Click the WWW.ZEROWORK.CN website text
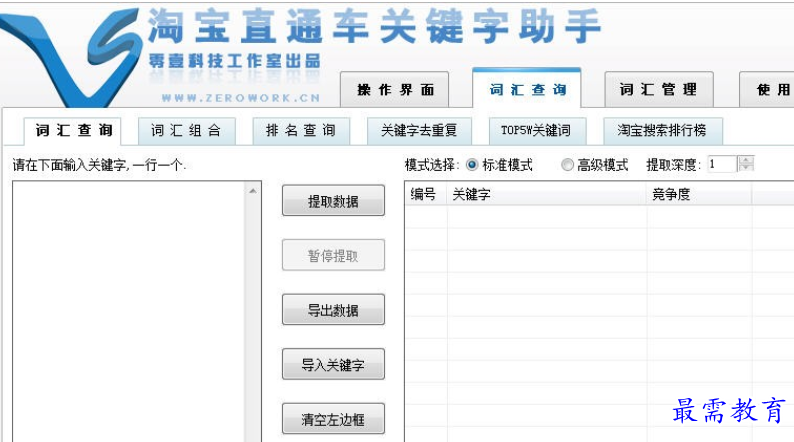The width and height of the screenshot is (794, 442). pyautogui.click(x=241, y=98)
